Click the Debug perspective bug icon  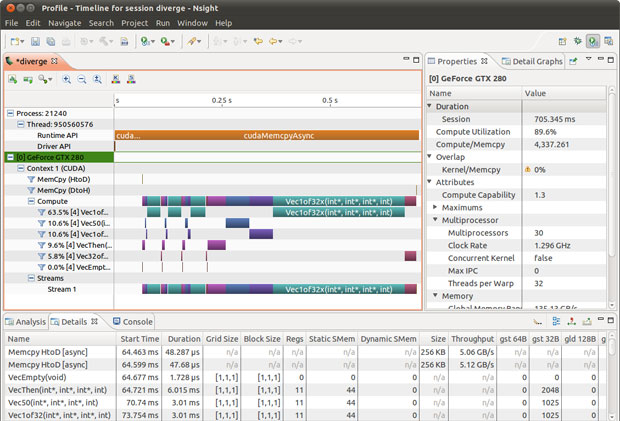(579, 41)
